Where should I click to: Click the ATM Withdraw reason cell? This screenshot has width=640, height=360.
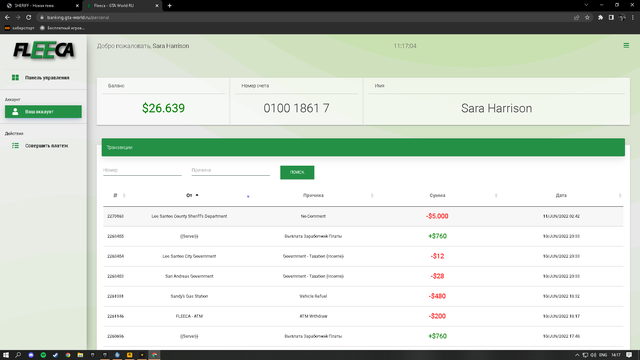point(313,316)
